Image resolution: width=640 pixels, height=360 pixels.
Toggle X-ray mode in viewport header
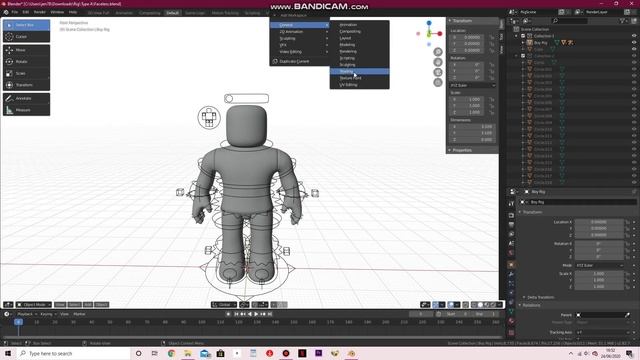pyautogui.click(x=465, y=304)
